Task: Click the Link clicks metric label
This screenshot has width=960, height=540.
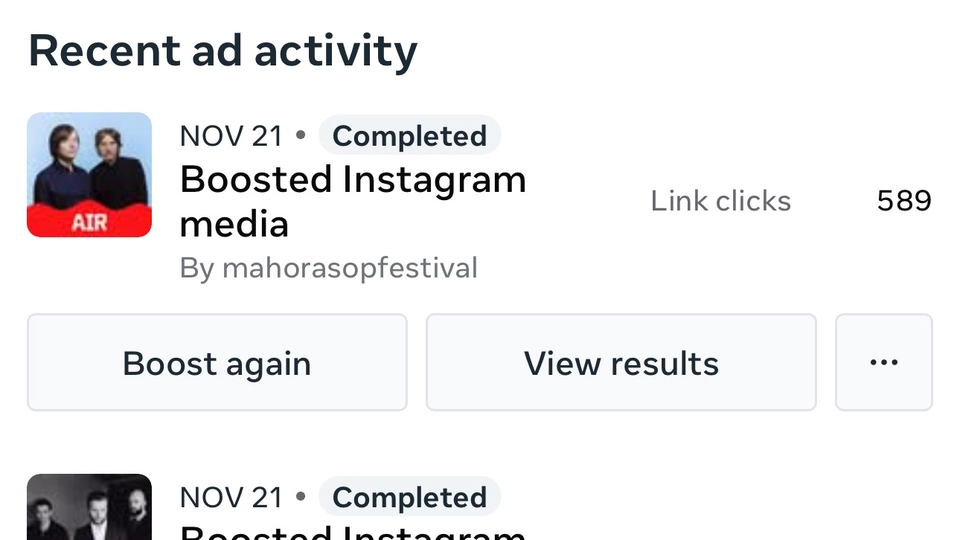Action: pyautogui.click(x=720, y=201)
